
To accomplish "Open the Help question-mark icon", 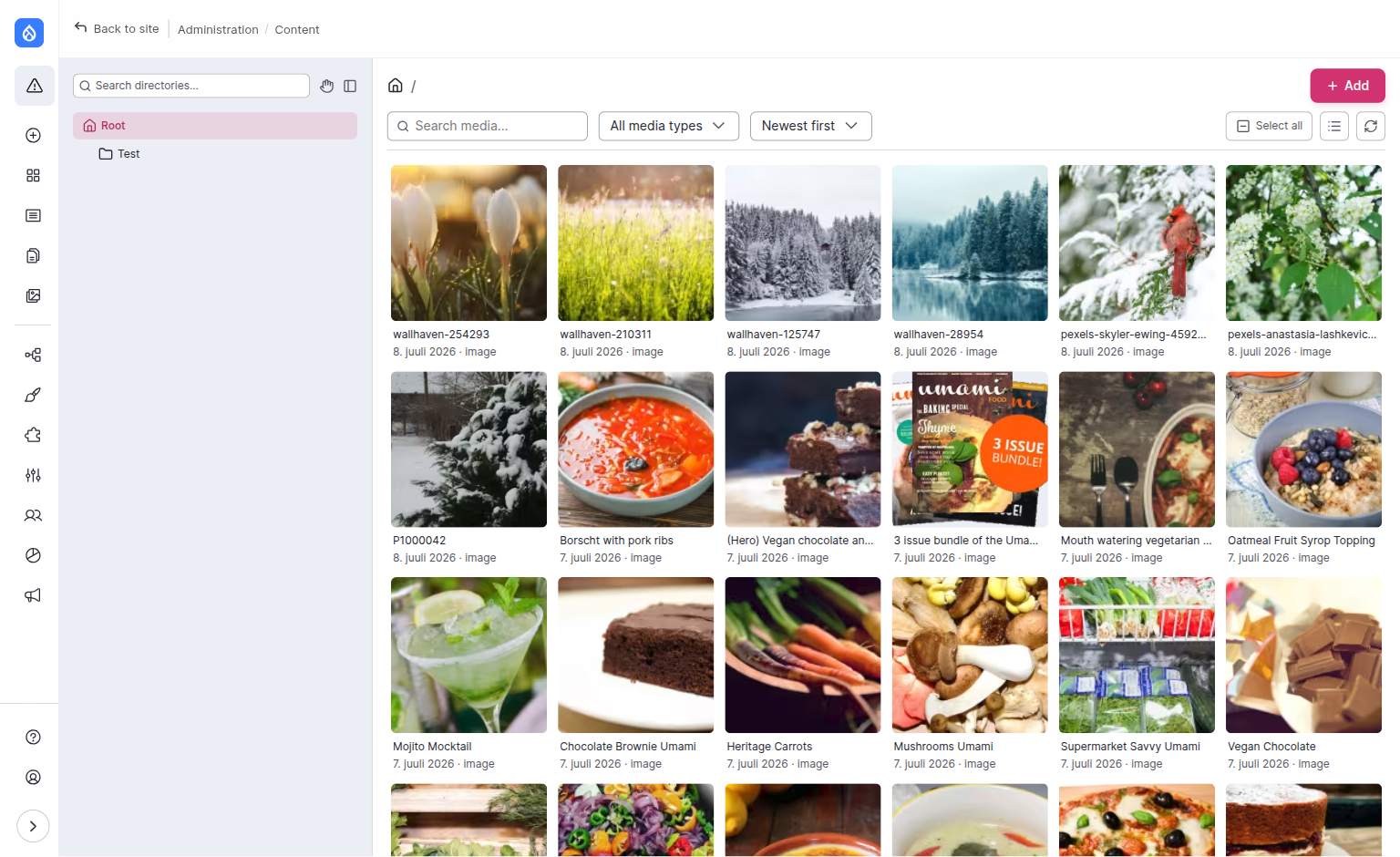I will tap(34, 737).
